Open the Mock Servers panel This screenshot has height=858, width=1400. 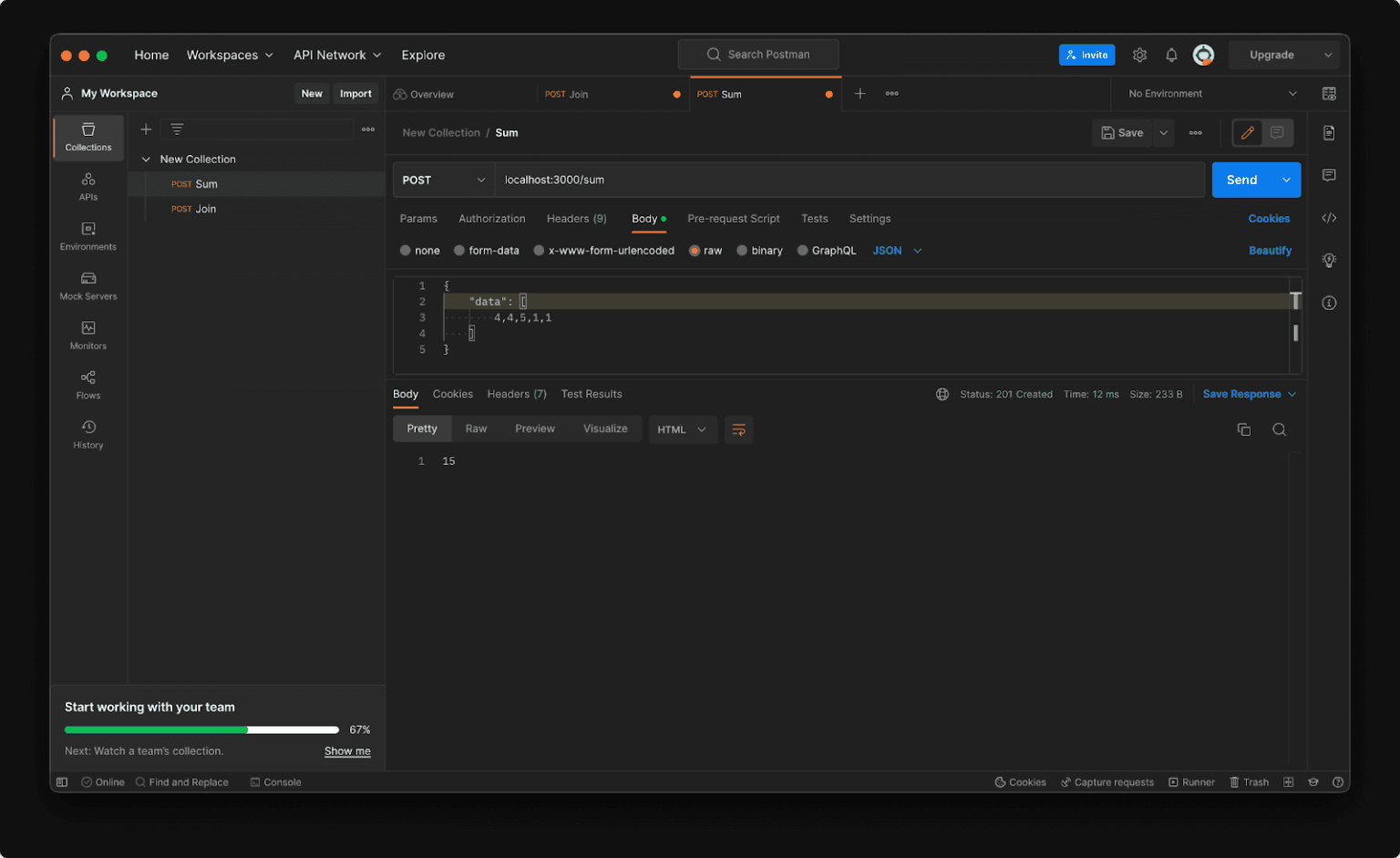tap(87, 287)
